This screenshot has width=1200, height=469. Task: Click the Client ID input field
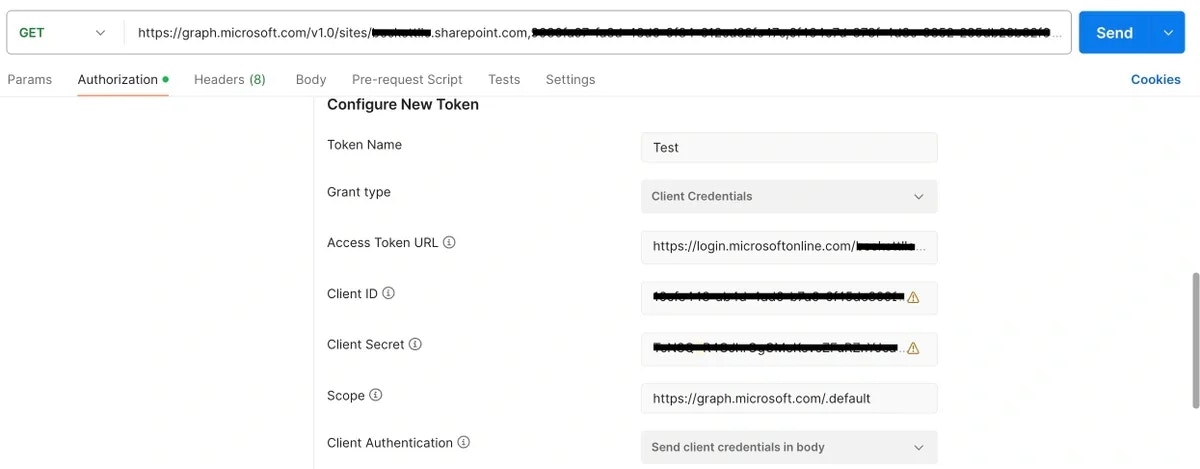[x=789, y=298]
